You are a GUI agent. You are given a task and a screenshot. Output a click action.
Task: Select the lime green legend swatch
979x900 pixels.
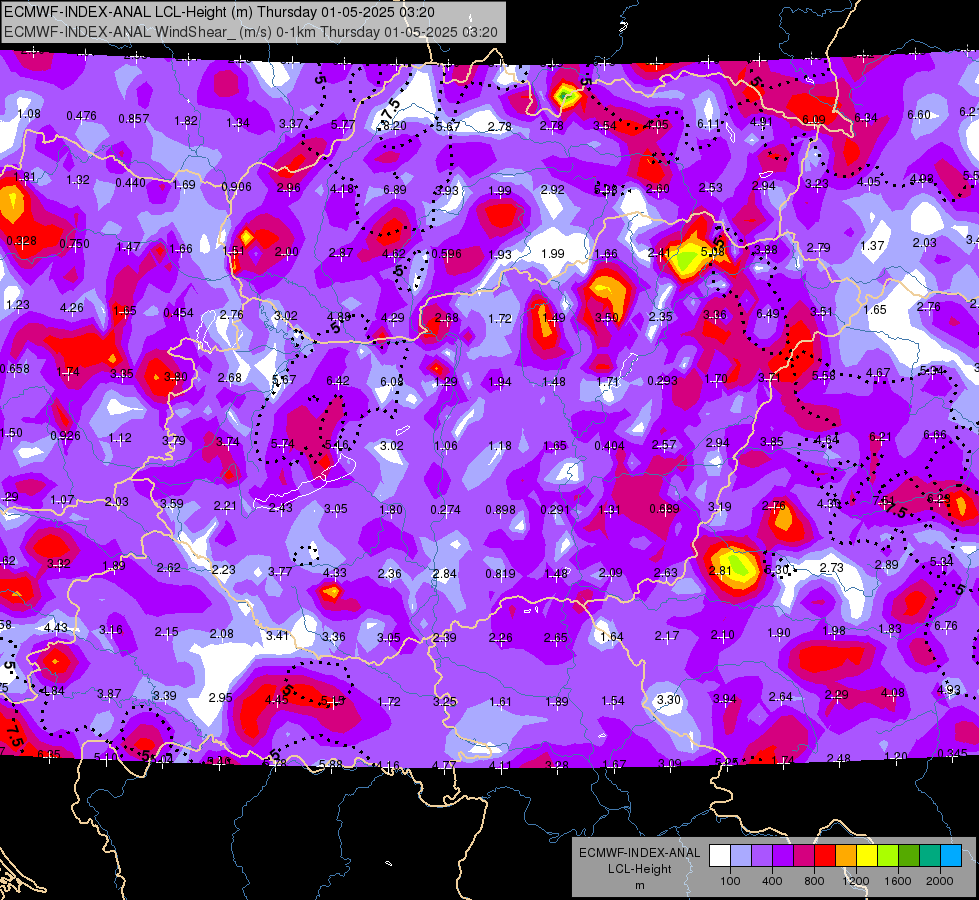[888, 856]
